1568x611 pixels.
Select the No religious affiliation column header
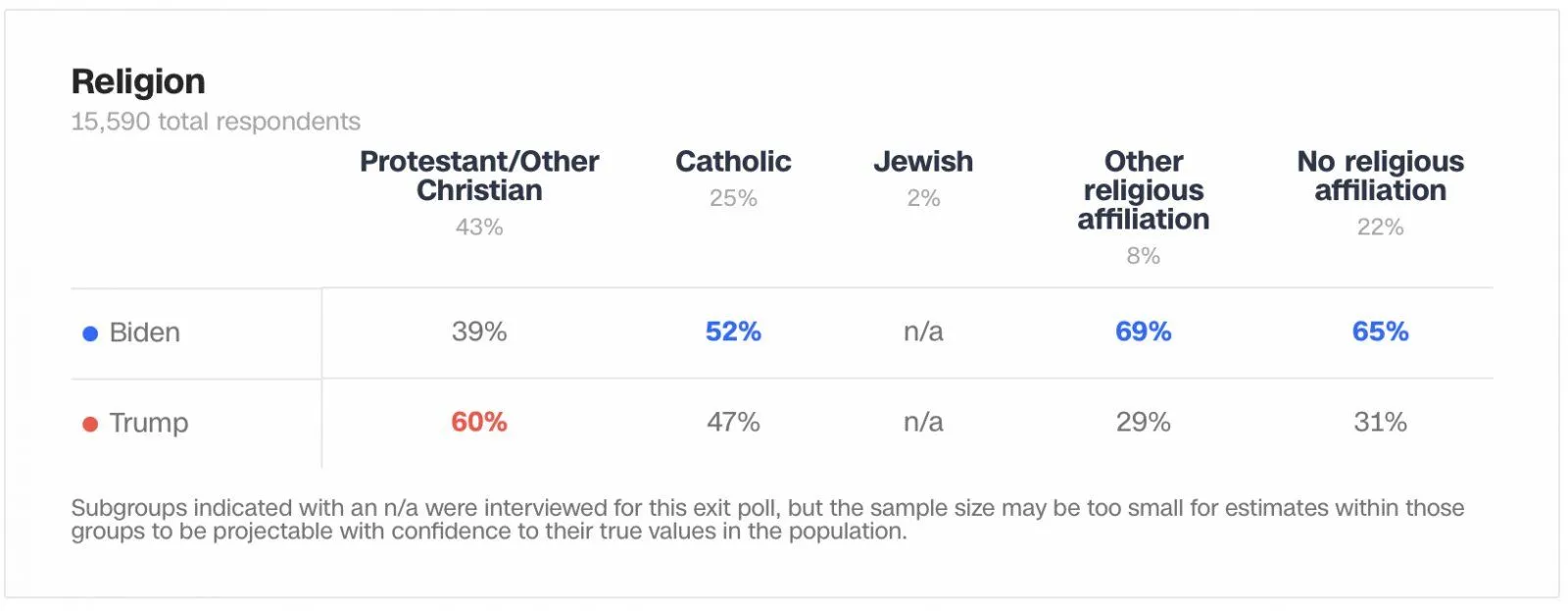click(1380, 176)
